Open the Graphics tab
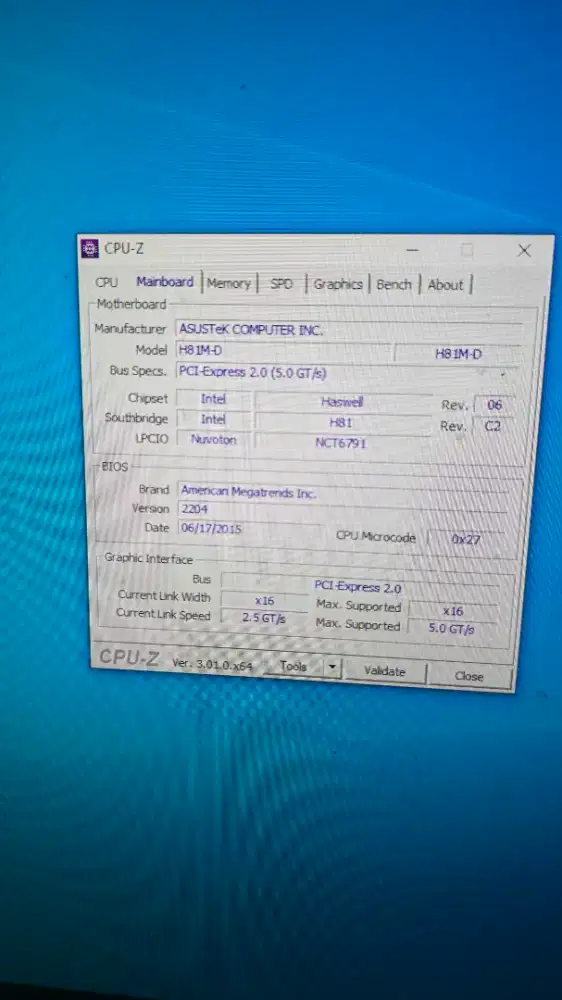This screenshot has height=1000, width=562. (x=338, y=284)
